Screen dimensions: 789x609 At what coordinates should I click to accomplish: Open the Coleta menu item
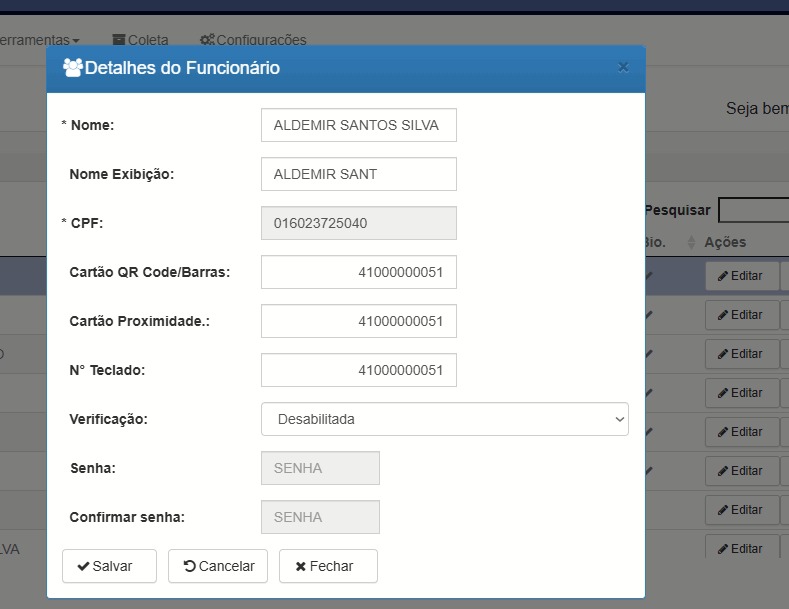148,40
